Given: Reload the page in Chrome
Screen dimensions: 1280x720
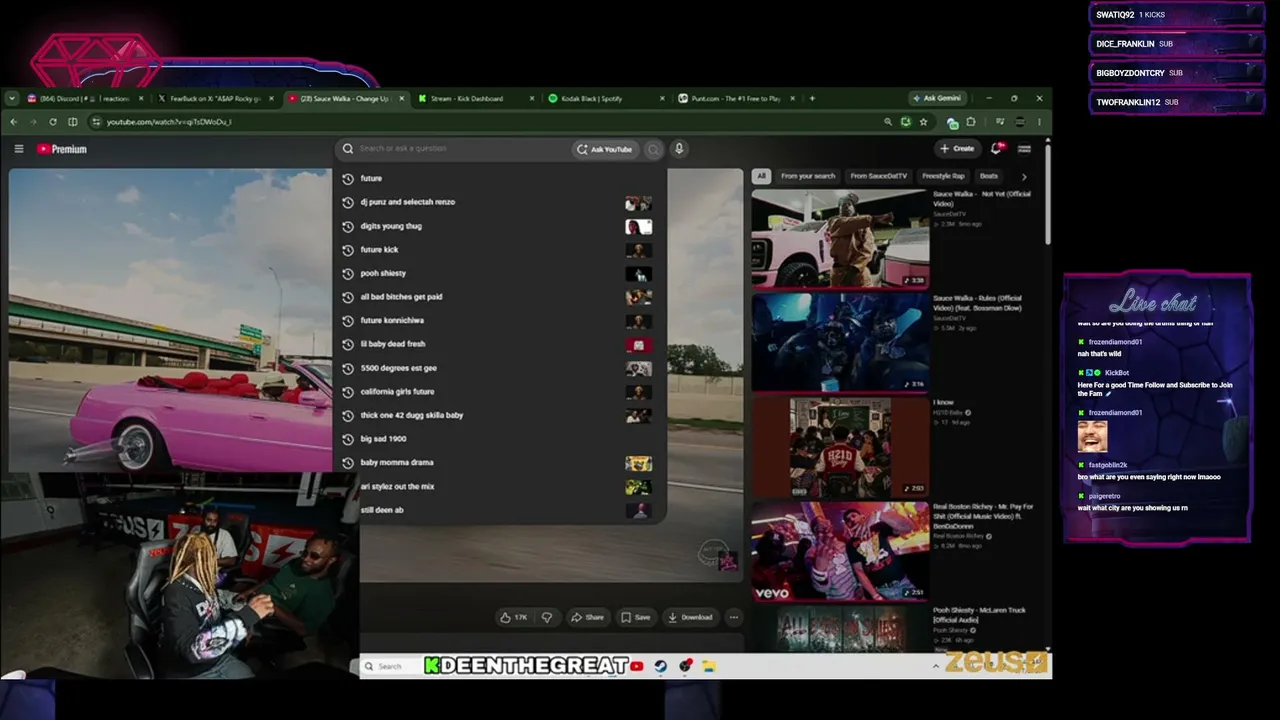Looking at the screenshot, I should pos(53,122).
